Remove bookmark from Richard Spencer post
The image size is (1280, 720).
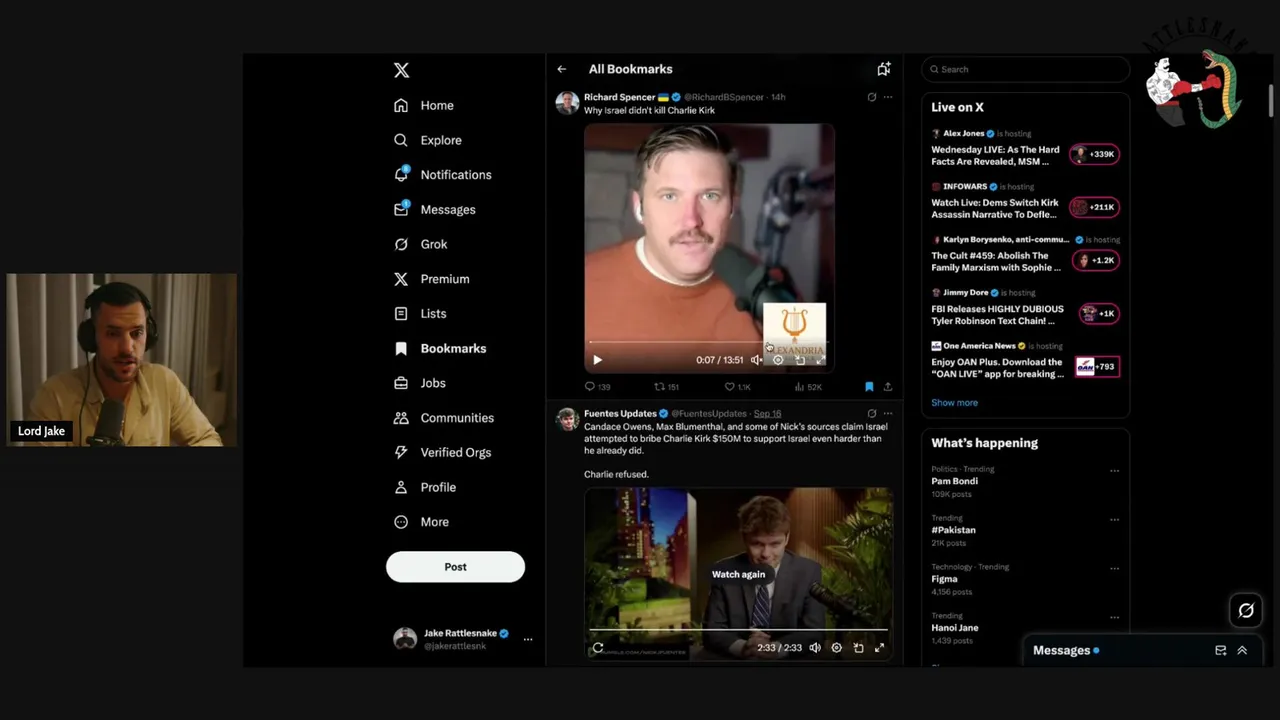click(x=869, y=387)
